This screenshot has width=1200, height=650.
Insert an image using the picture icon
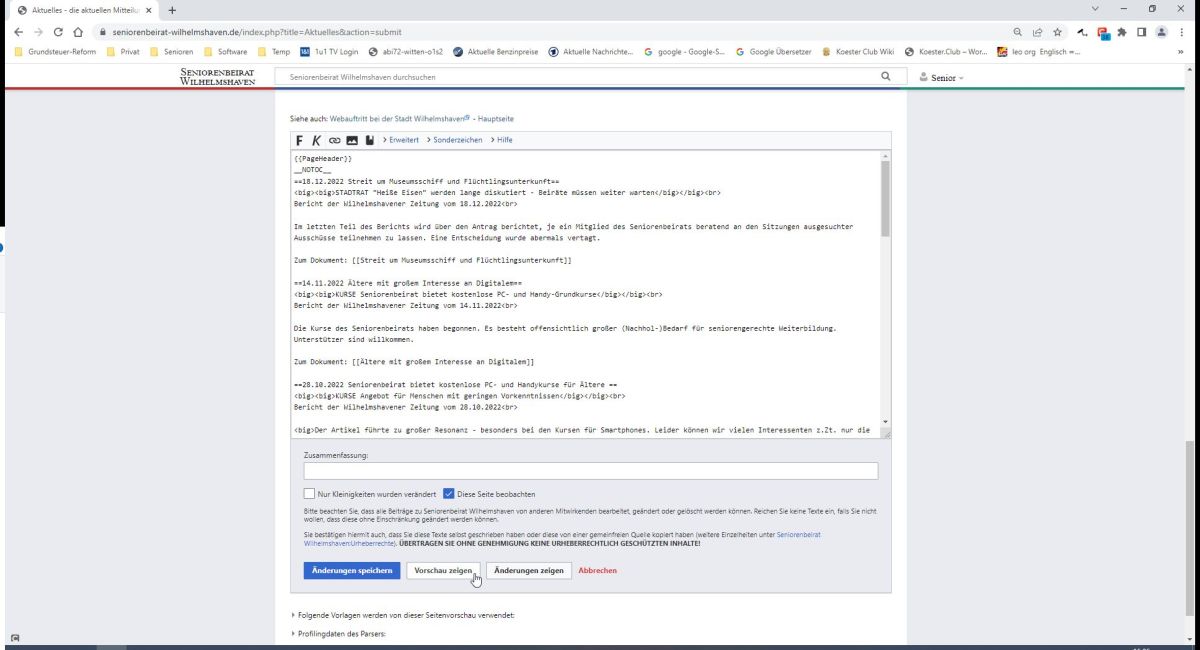[x=352, y=140]
